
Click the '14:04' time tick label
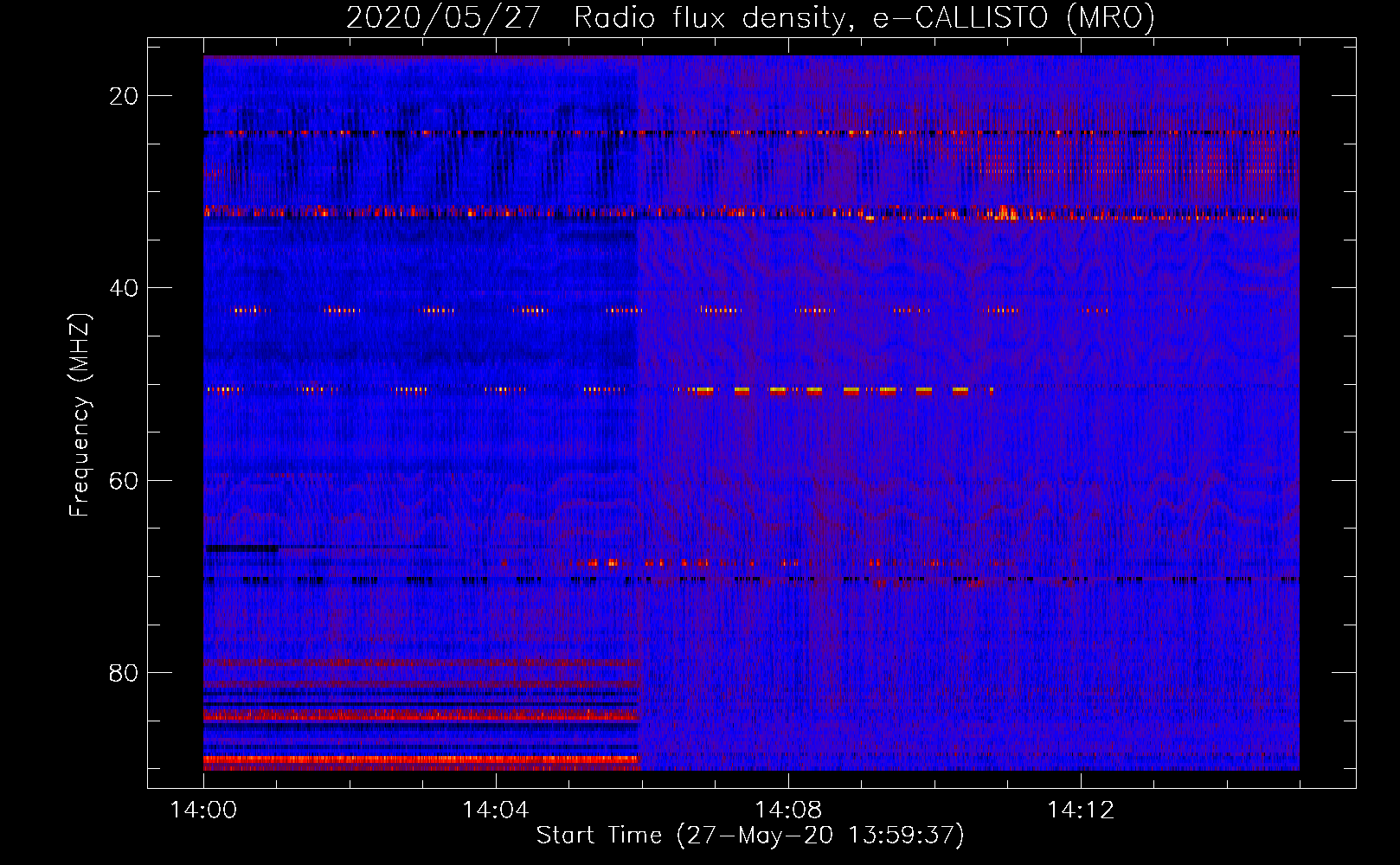coord(496,810)
